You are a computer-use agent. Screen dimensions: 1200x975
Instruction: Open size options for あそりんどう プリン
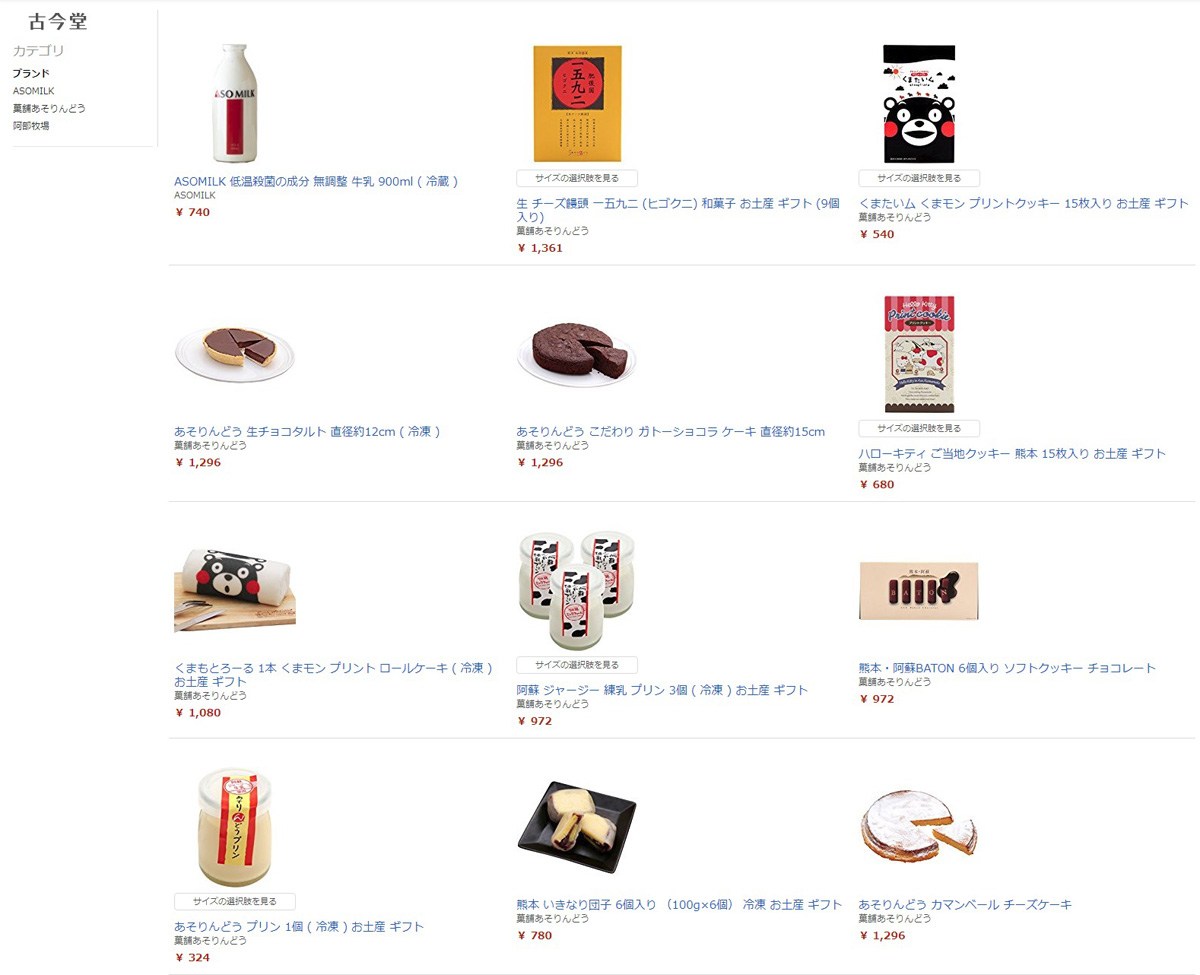[235, 902]
